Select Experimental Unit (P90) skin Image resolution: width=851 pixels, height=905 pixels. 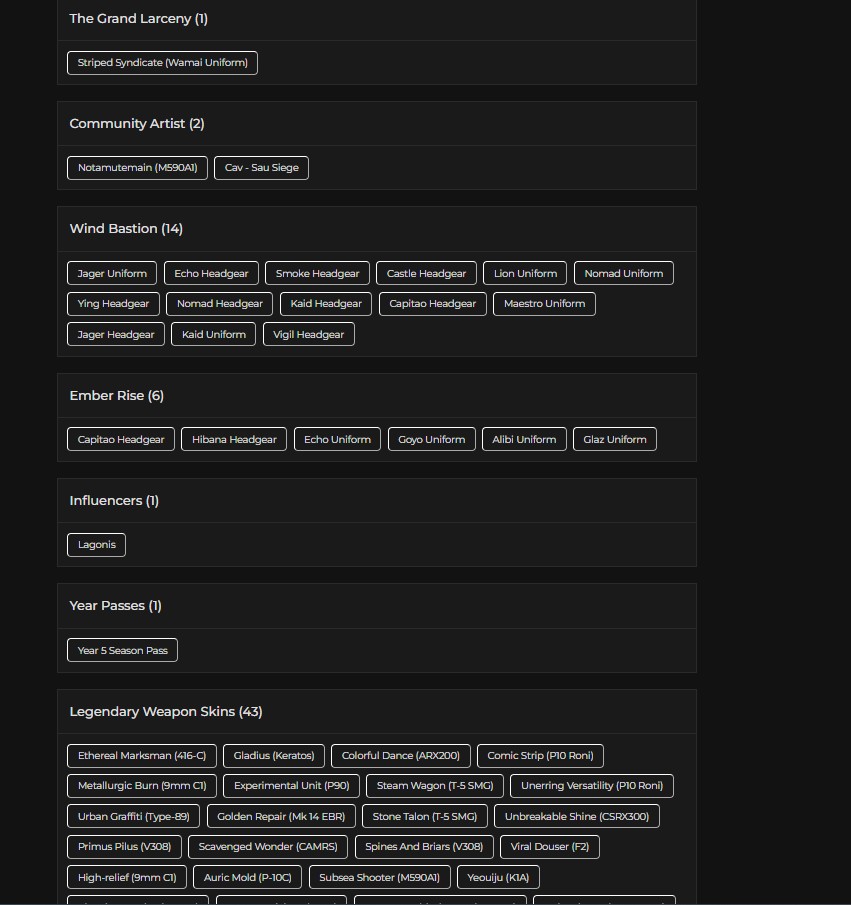click(292, 786)
